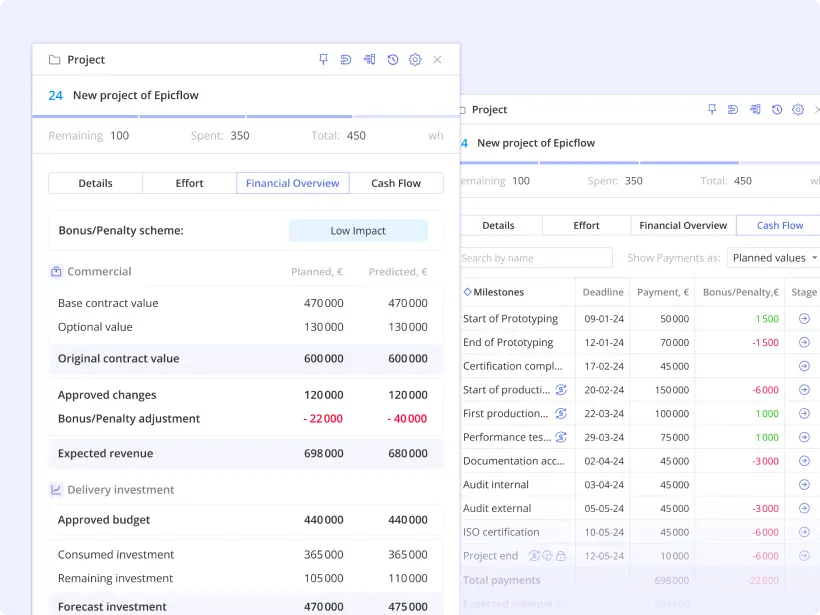Click the filter bars icon in right Project window
Screen dimensions: 820x615
click(755, 109)
